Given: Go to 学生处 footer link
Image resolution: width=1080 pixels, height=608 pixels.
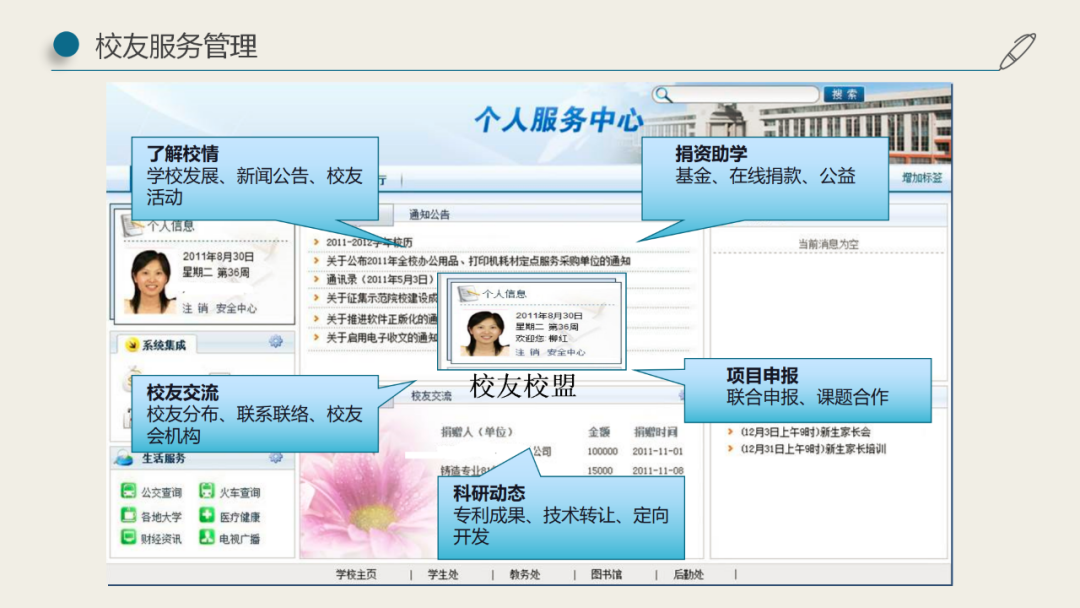Looking at the screenshot, I should tap(443, 574).
